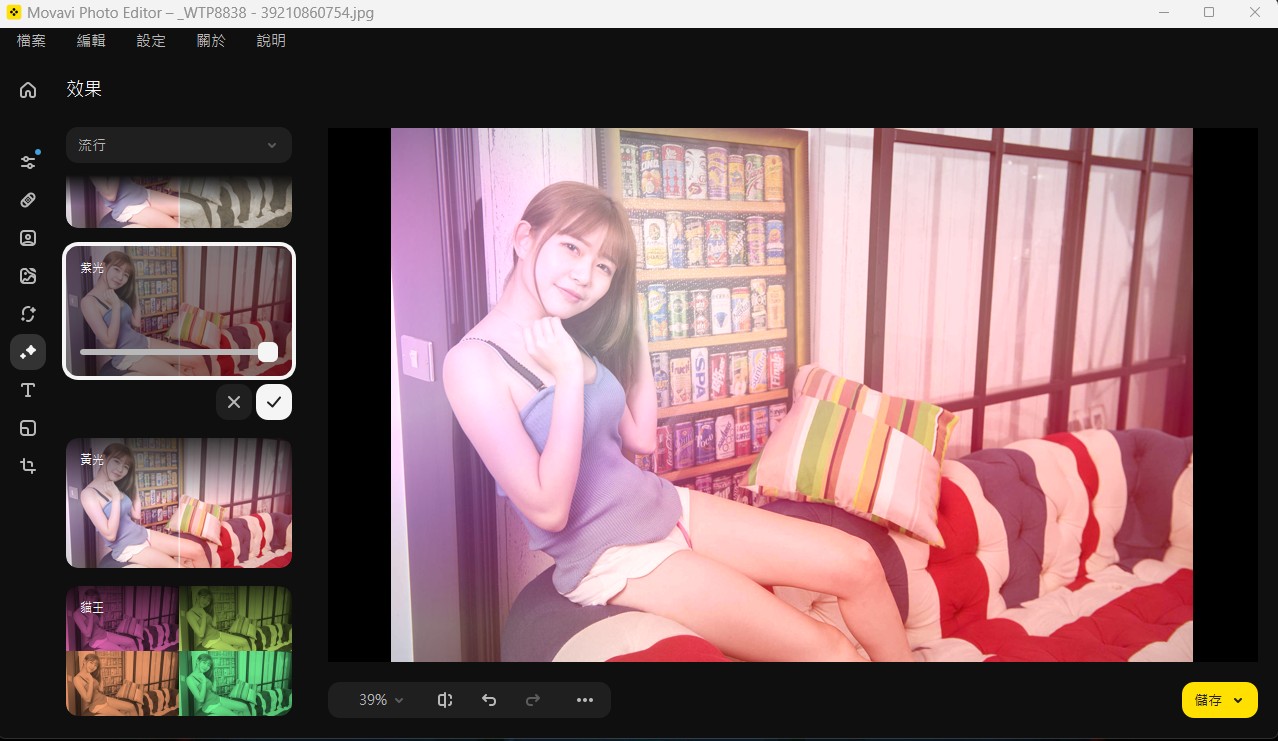The image size is (1278, 741).
Task: Open the background replacement tool icon
Action: click(x=28, y=276)
